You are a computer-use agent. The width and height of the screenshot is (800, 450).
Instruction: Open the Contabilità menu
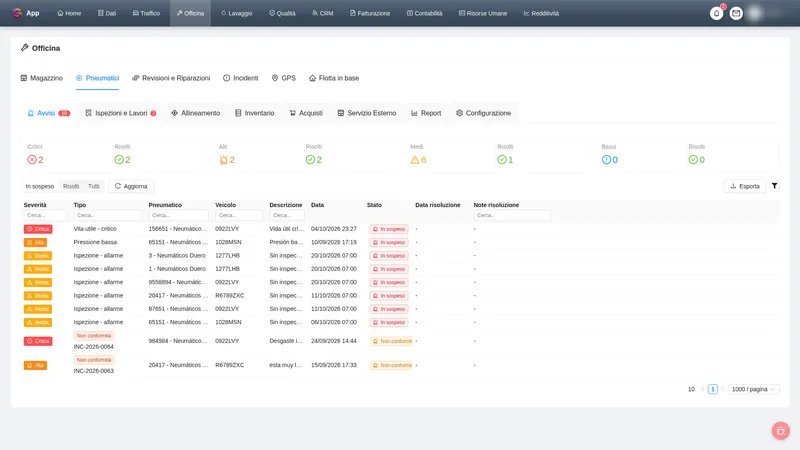click(x=424, y=13)
